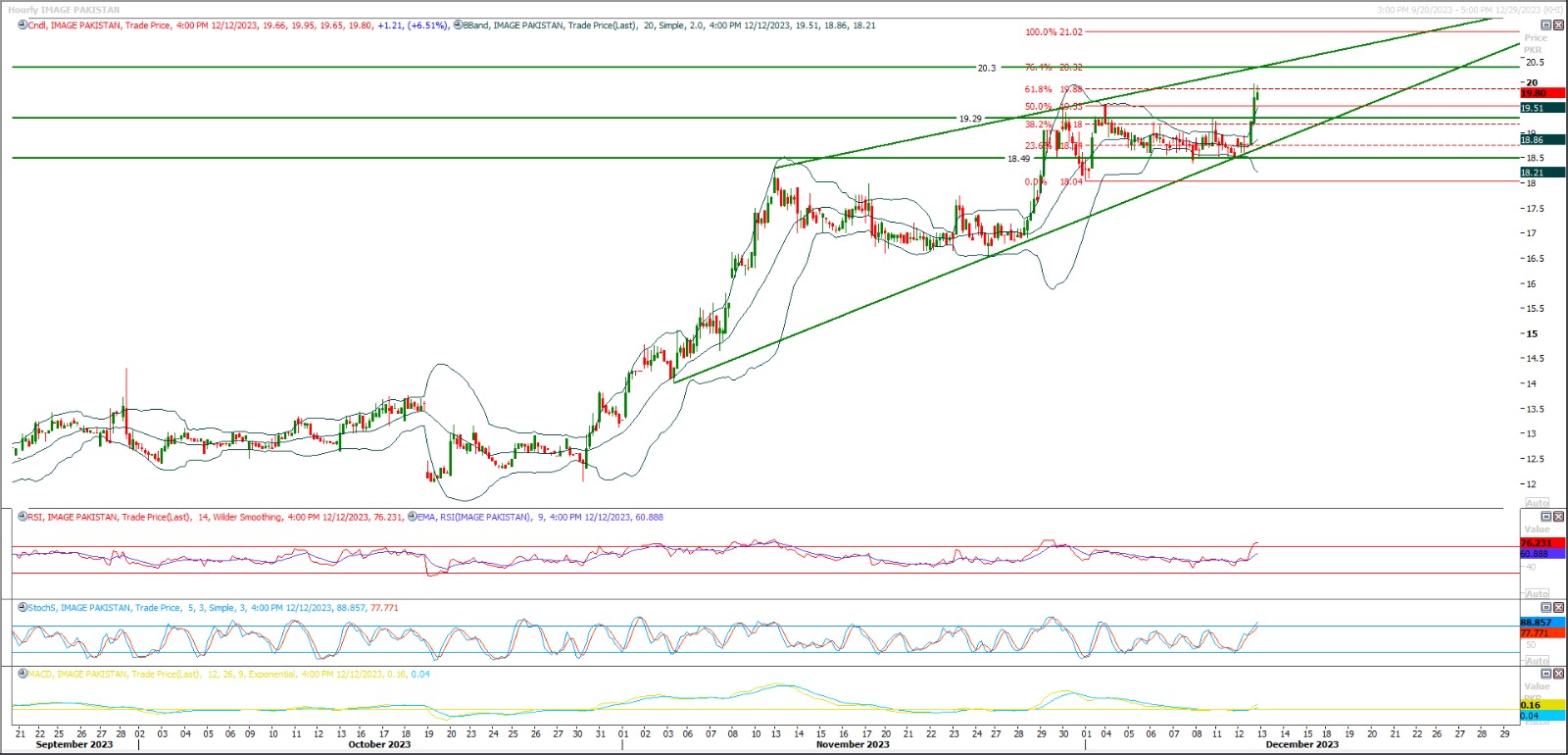Click the red 76.231 RSI value tag
This screenshot has width=1568, height=755.
(1542, 543)
